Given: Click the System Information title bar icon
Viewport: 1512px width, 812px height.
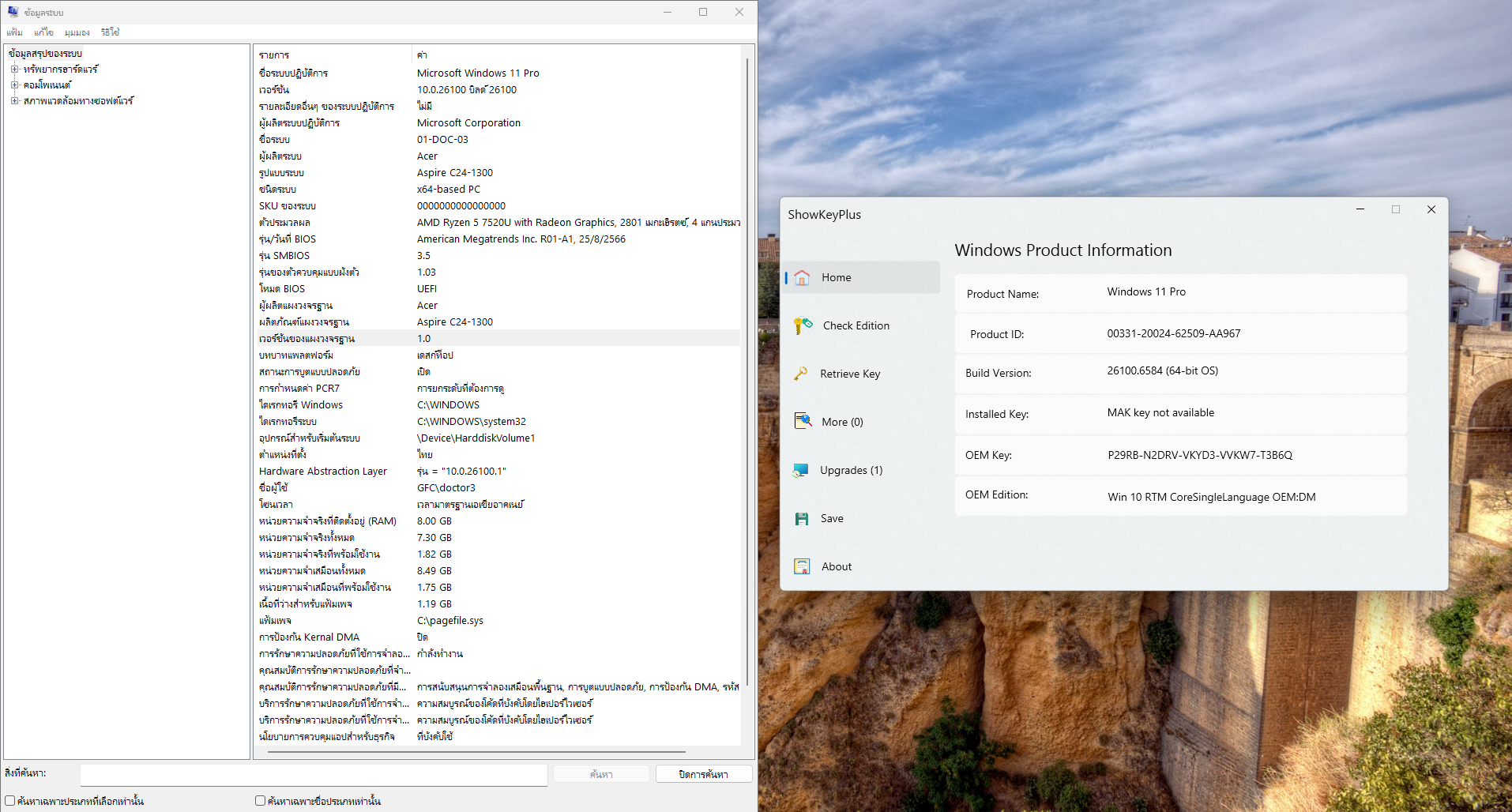Looking at the screenshot, I should tap(13, 12).
